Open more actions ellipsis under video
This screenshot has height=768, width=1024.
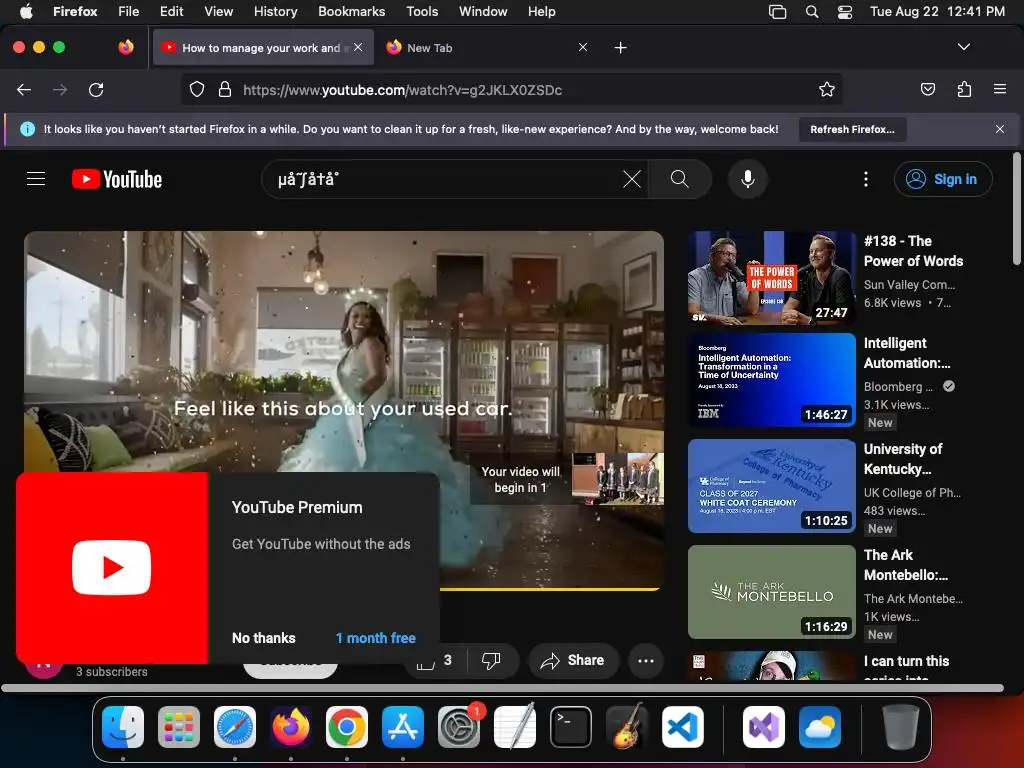(x=645, y=660)
